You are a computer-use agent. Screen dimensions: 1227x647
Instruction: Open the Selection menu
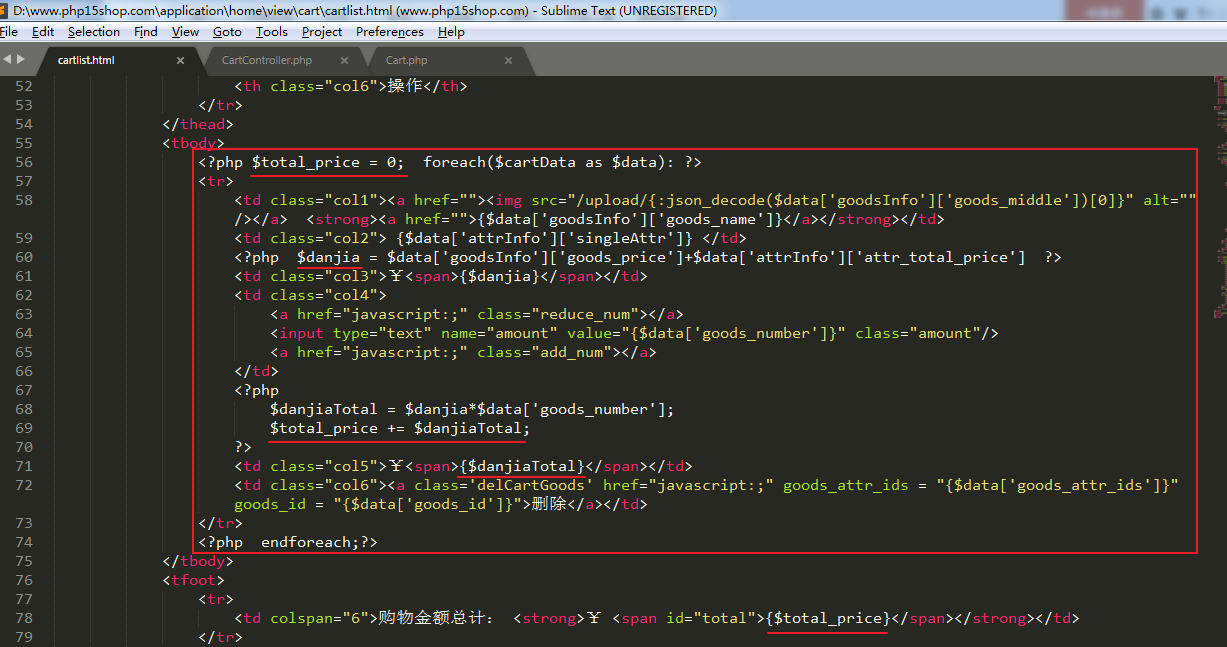tap(94, 32)
